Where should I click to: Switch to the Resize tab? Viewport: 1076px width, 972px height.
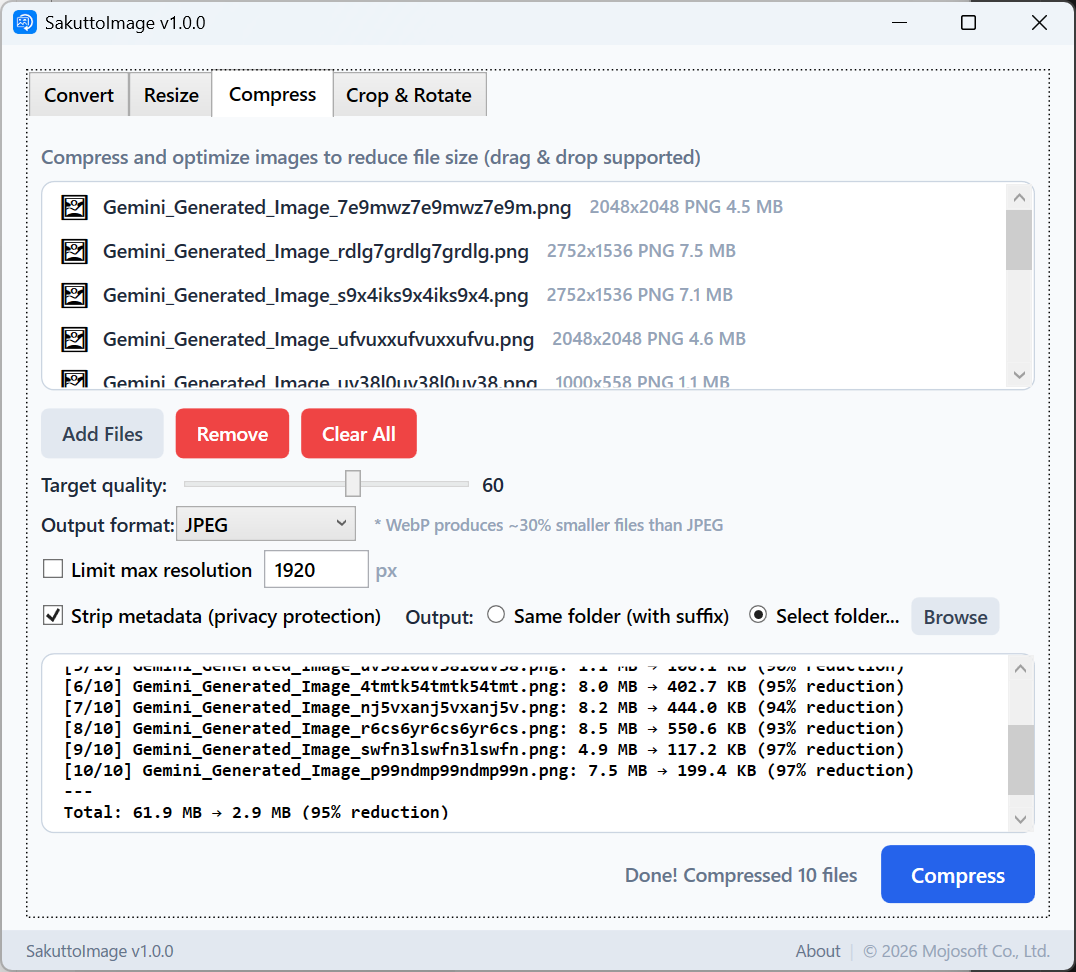171,95
